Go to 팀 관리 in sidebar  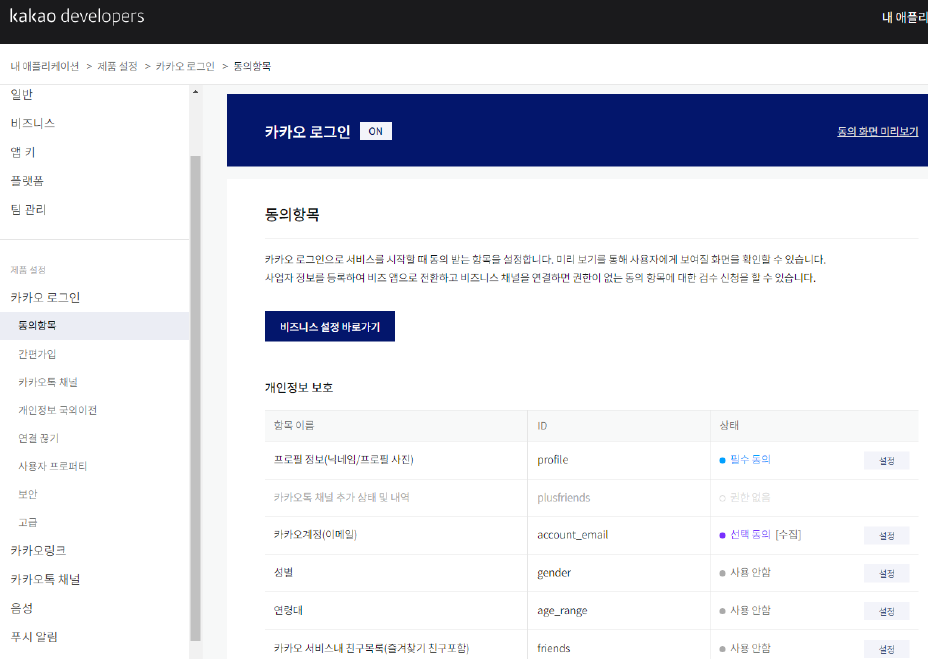(28, 210)
